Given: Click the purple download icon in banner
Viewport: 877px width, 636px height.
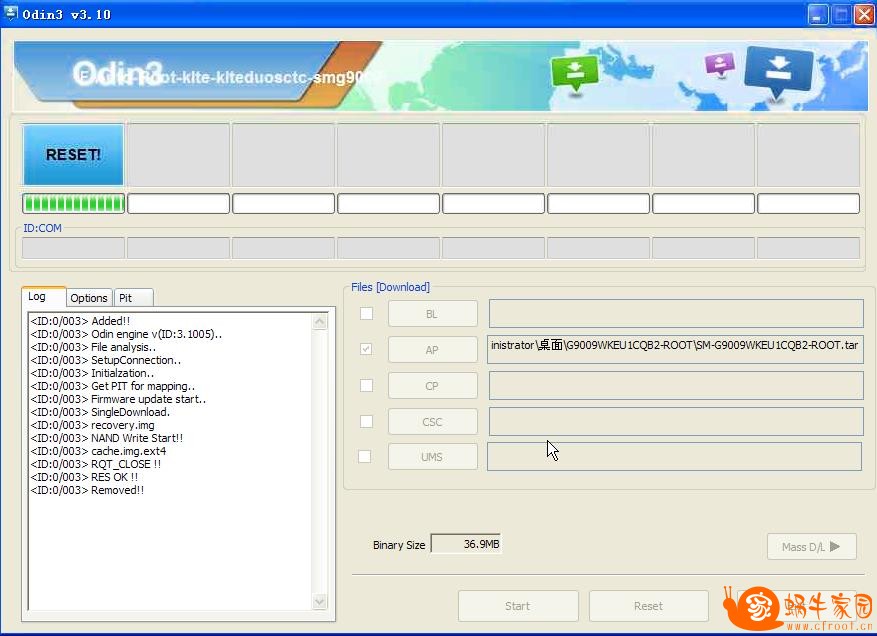Looking at the screenshot, I should (719, 65).
